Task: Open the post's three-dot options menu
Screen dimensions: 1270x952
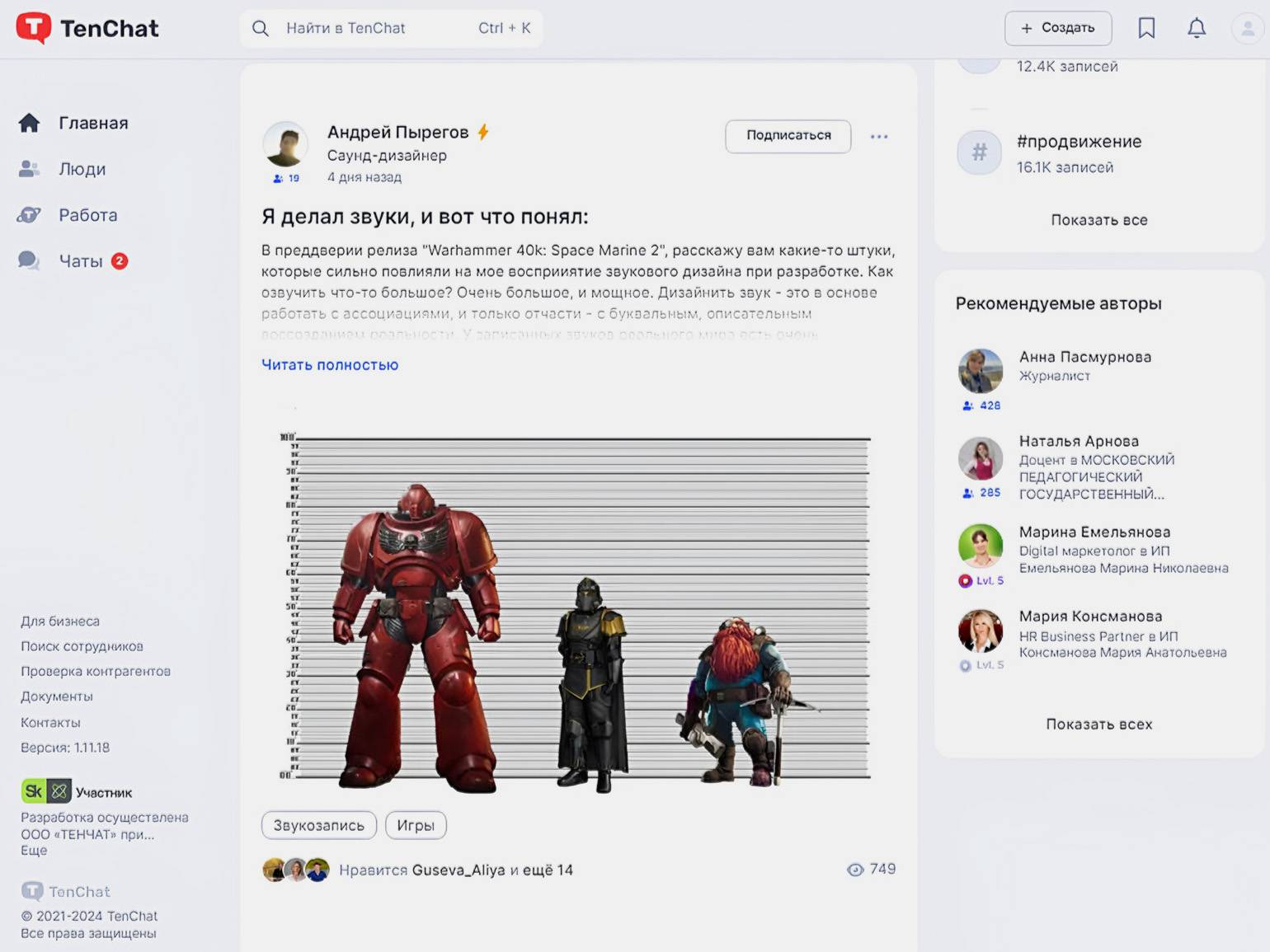Action: [879, 137]
